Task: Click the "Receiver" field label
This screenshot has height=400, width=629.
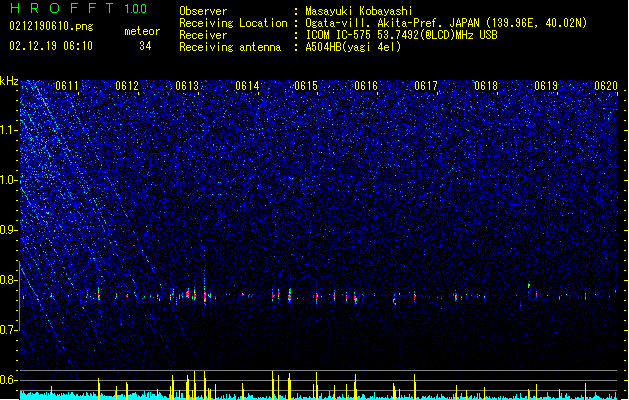Action: pos(203,35)
